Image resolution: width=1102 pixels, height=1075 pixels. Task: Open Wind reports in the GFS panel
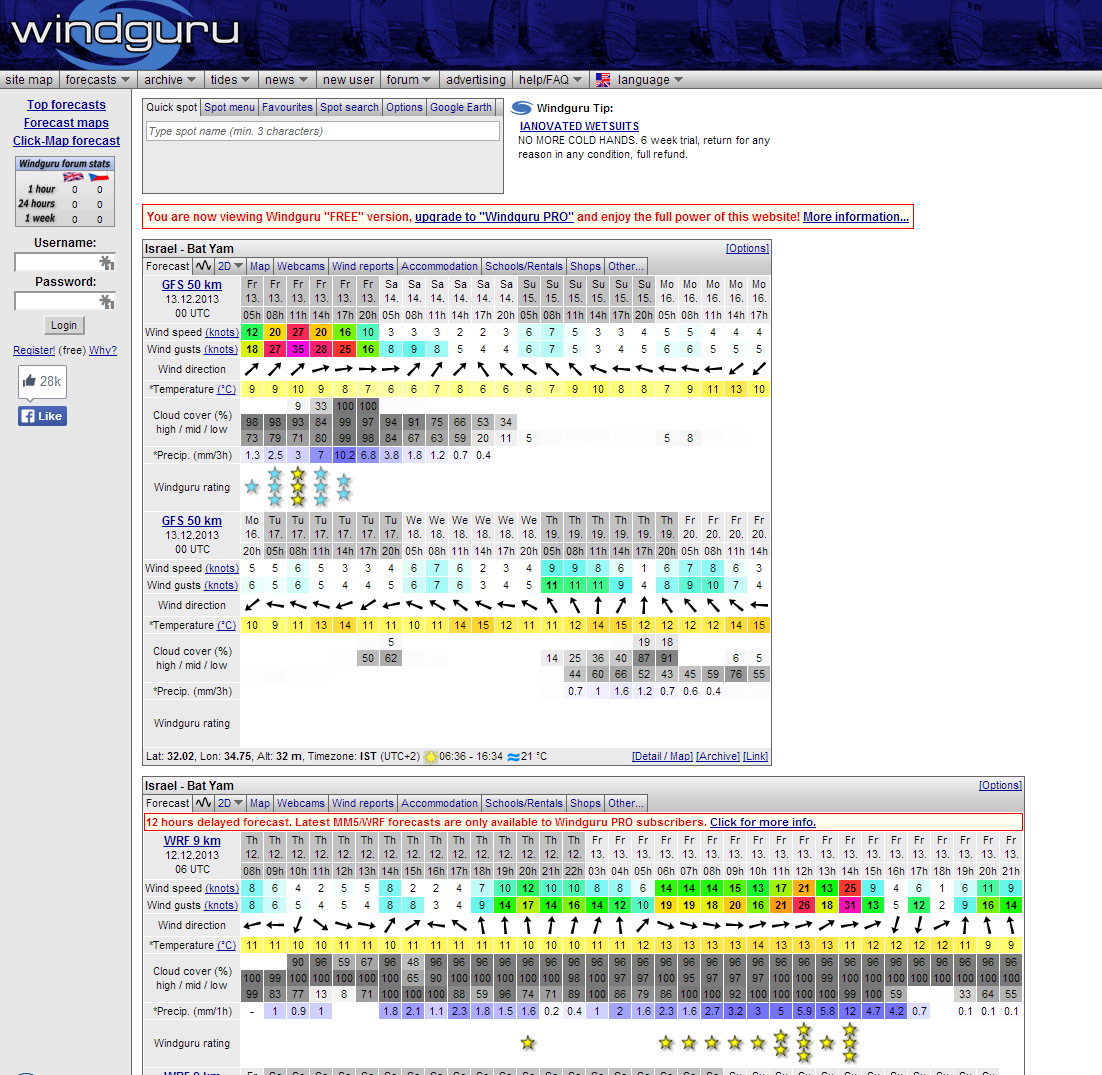click(363, 266)
